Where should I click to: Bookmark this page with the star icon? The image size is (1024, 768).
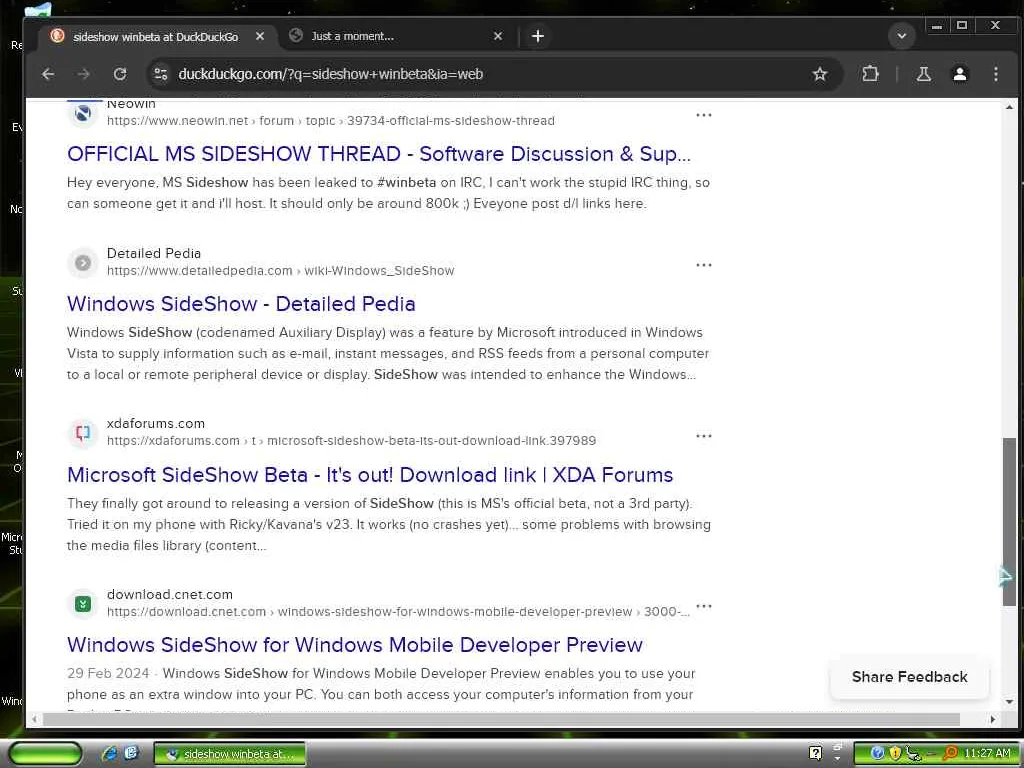820,74
